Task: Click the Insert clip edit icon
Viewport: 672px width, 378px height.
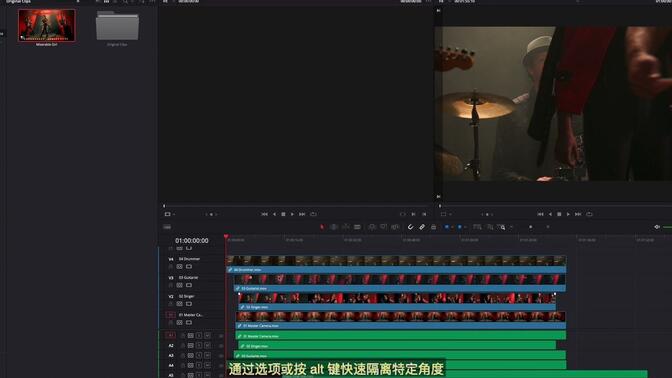Action: click(x=372, y=227)
